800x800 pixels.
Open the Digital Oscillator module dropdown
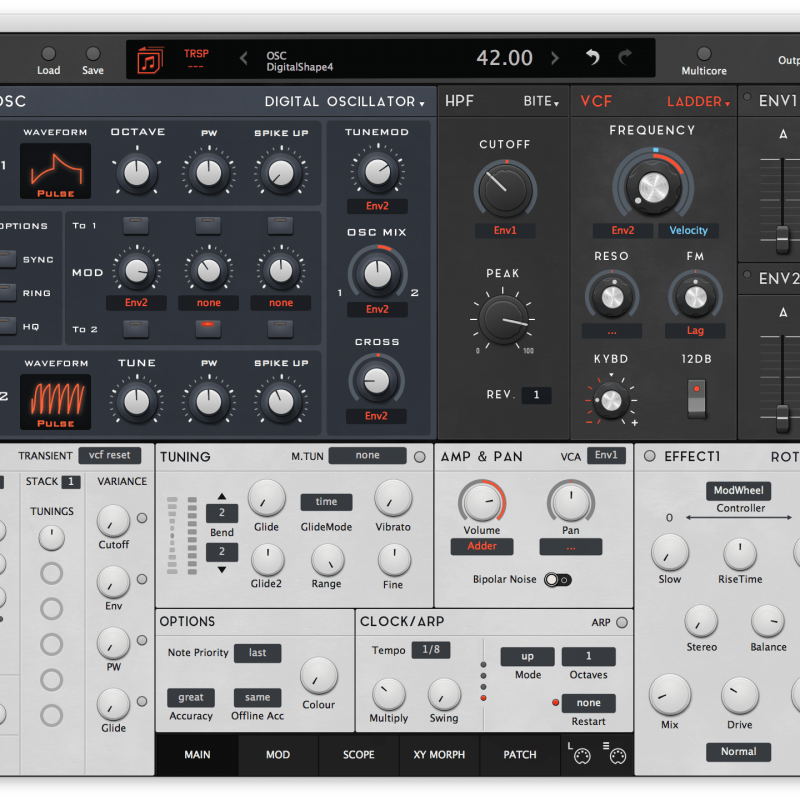tap(344, 102)
